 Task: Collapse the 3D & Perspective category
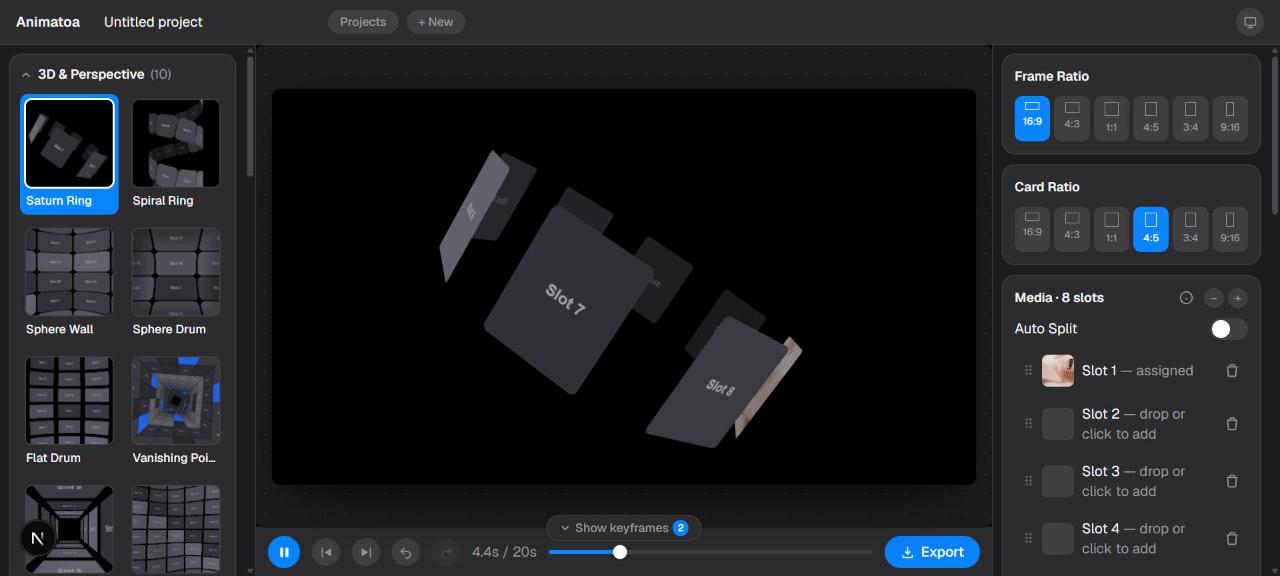[26, 75]
